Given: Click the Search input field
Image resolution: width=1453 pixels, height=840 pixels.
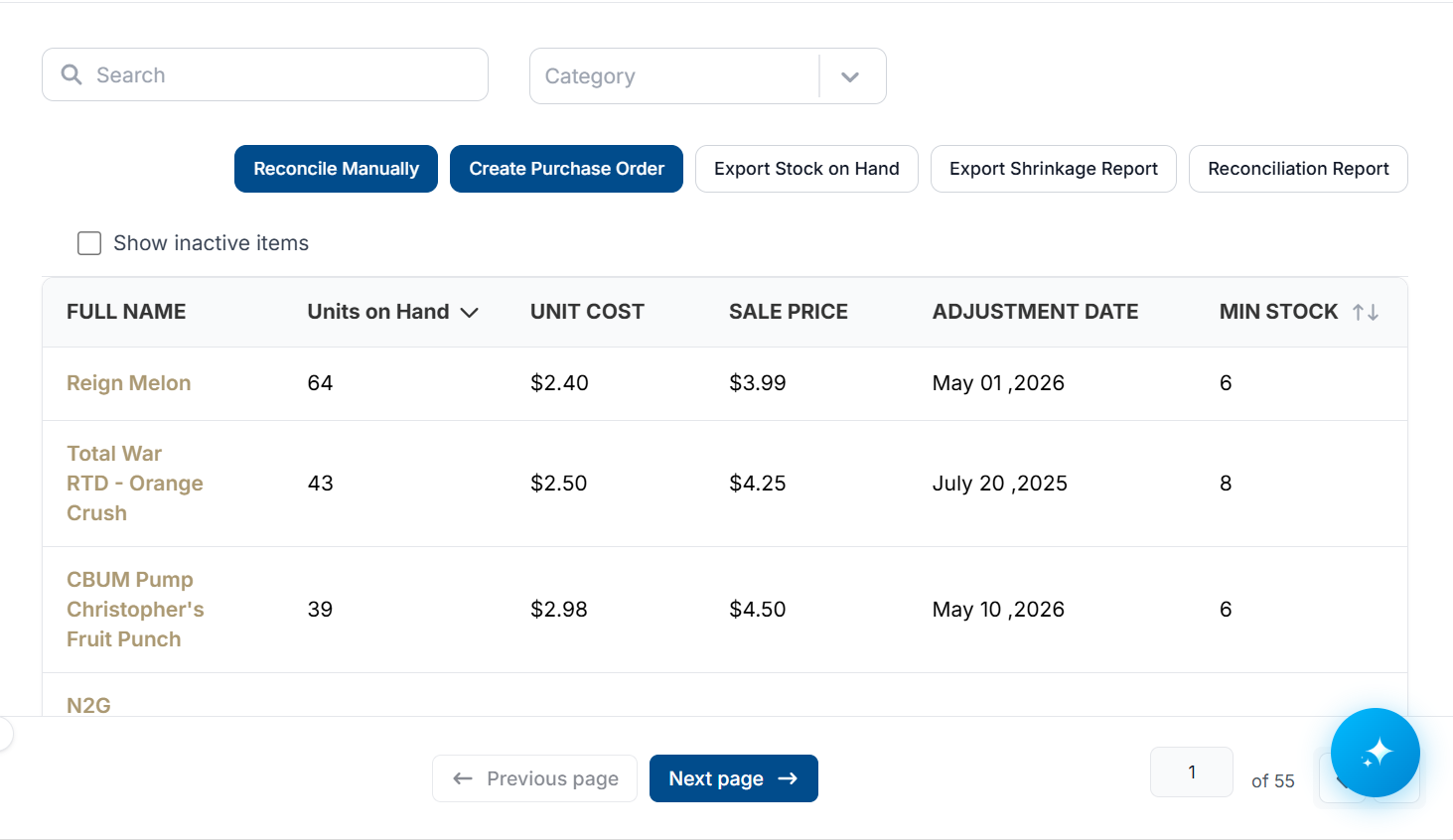Looking at the screenshot, I should pos(265,74).
